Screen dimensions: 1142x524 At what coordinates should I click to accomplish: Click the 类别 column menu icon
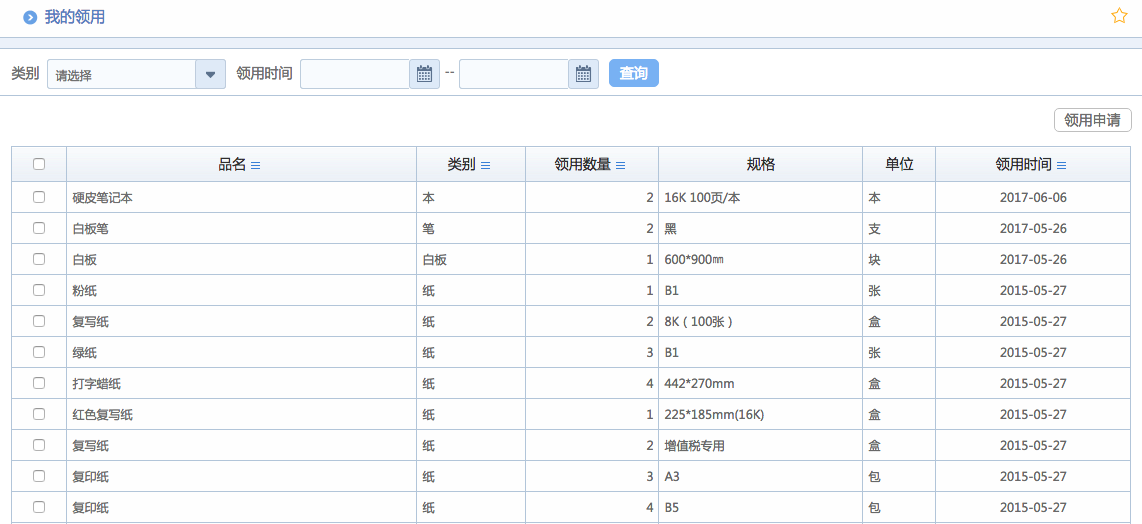(485, 165)
